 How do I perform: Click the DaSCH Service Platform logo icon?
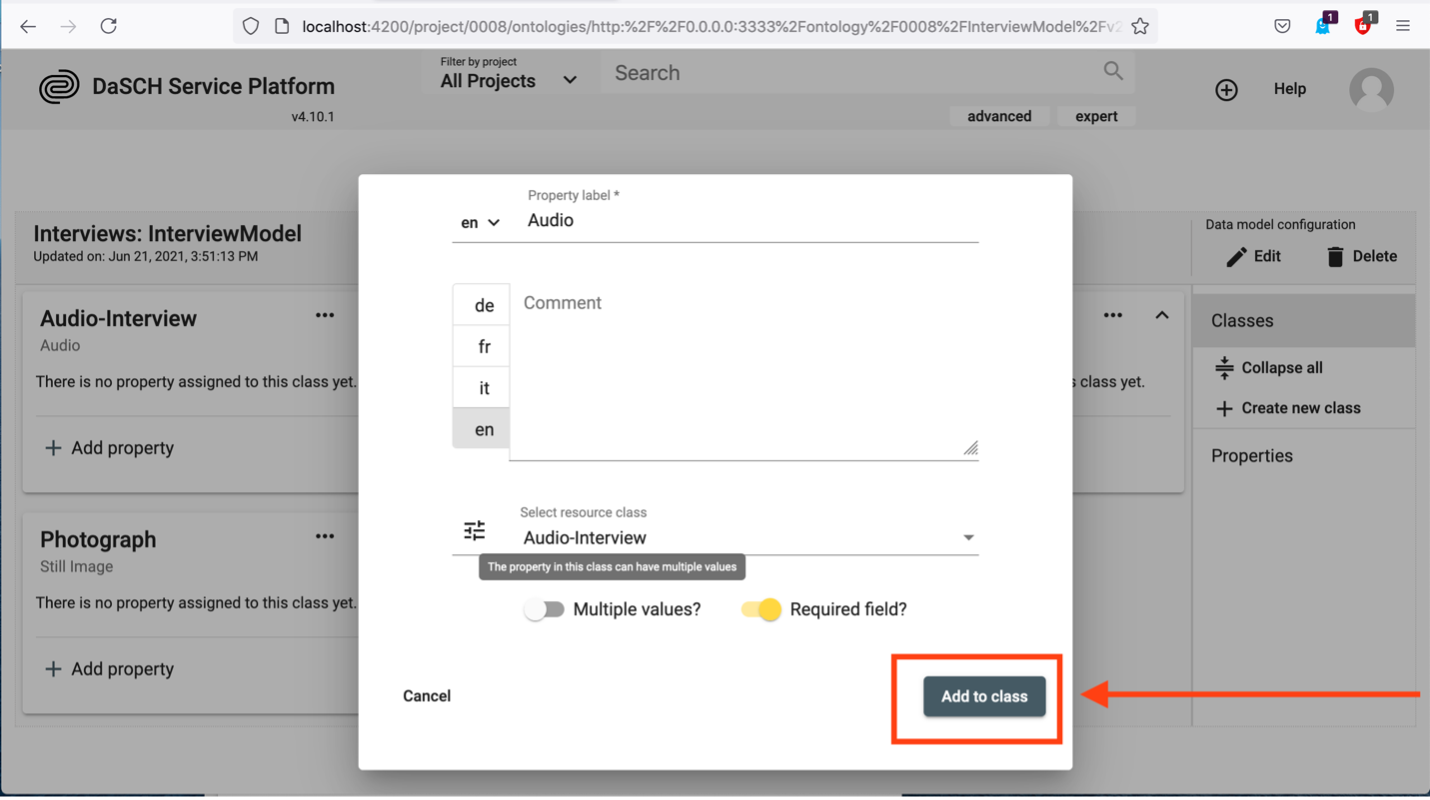coord(59,87)
